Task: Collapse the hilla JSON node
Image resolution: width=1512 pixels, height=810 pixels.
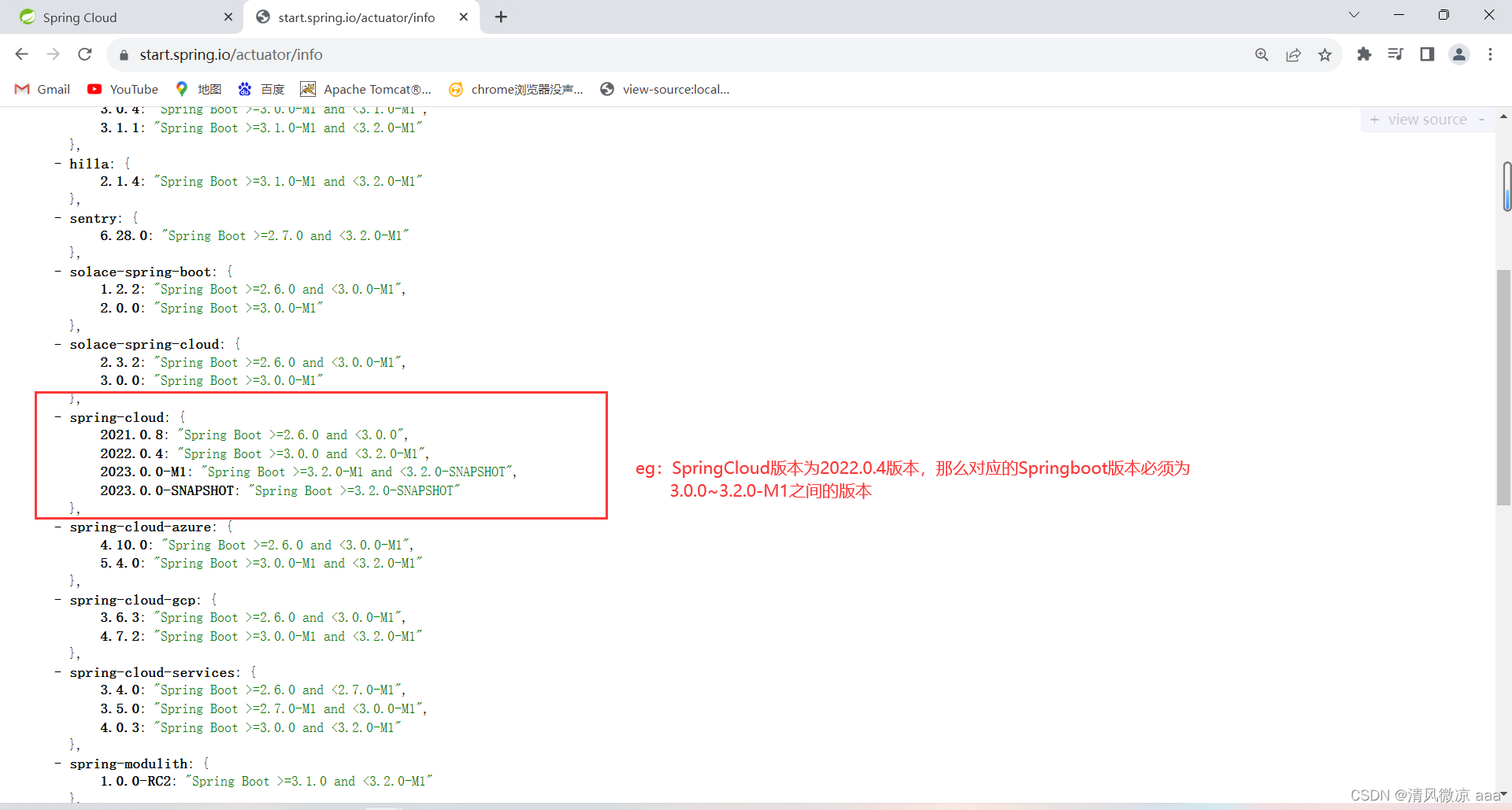Action: [x=57, y=164]
